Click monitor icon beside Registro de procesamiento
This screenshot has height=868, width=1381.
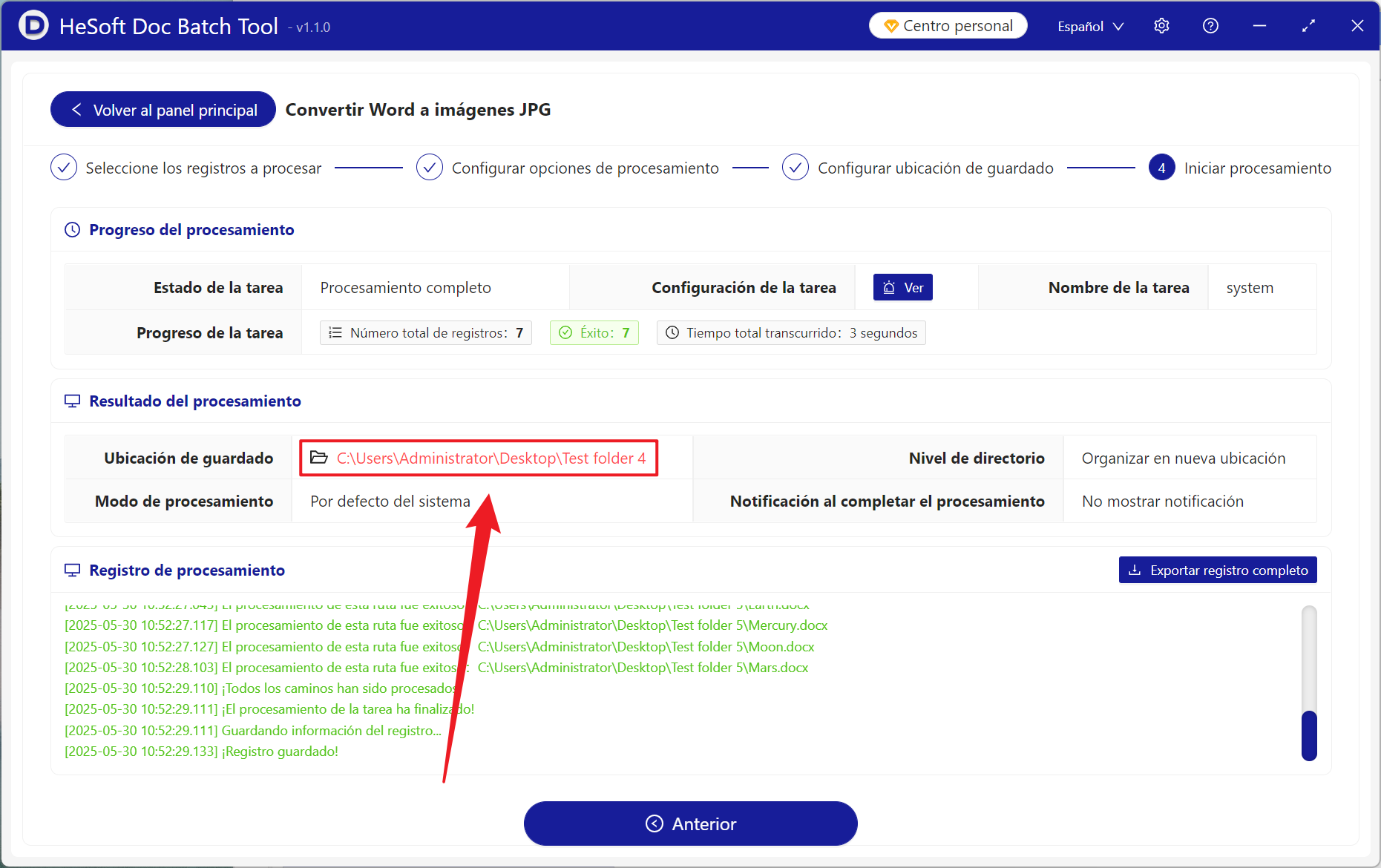tap(72, 571)
